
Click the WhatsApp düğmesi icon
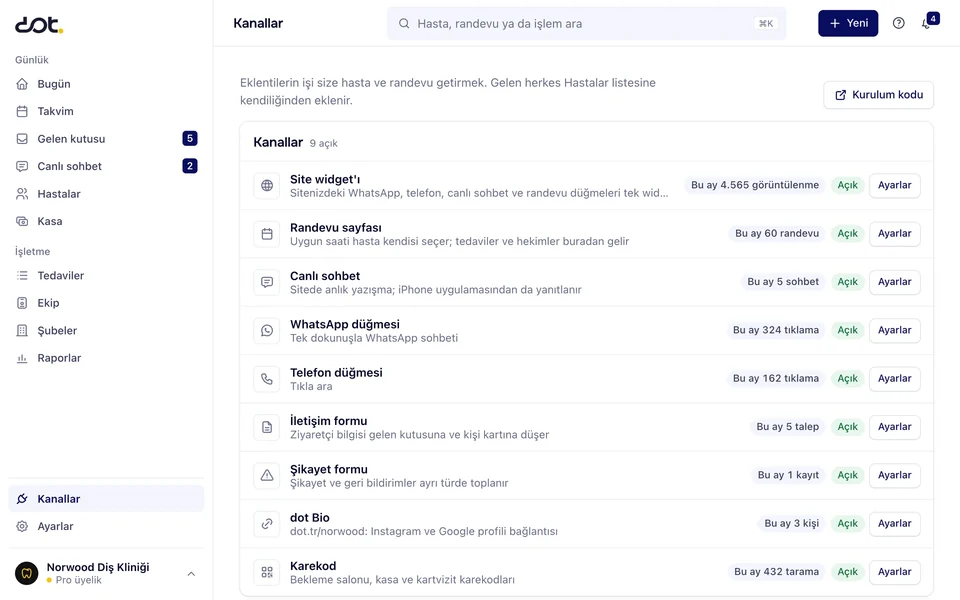[267, 331]
